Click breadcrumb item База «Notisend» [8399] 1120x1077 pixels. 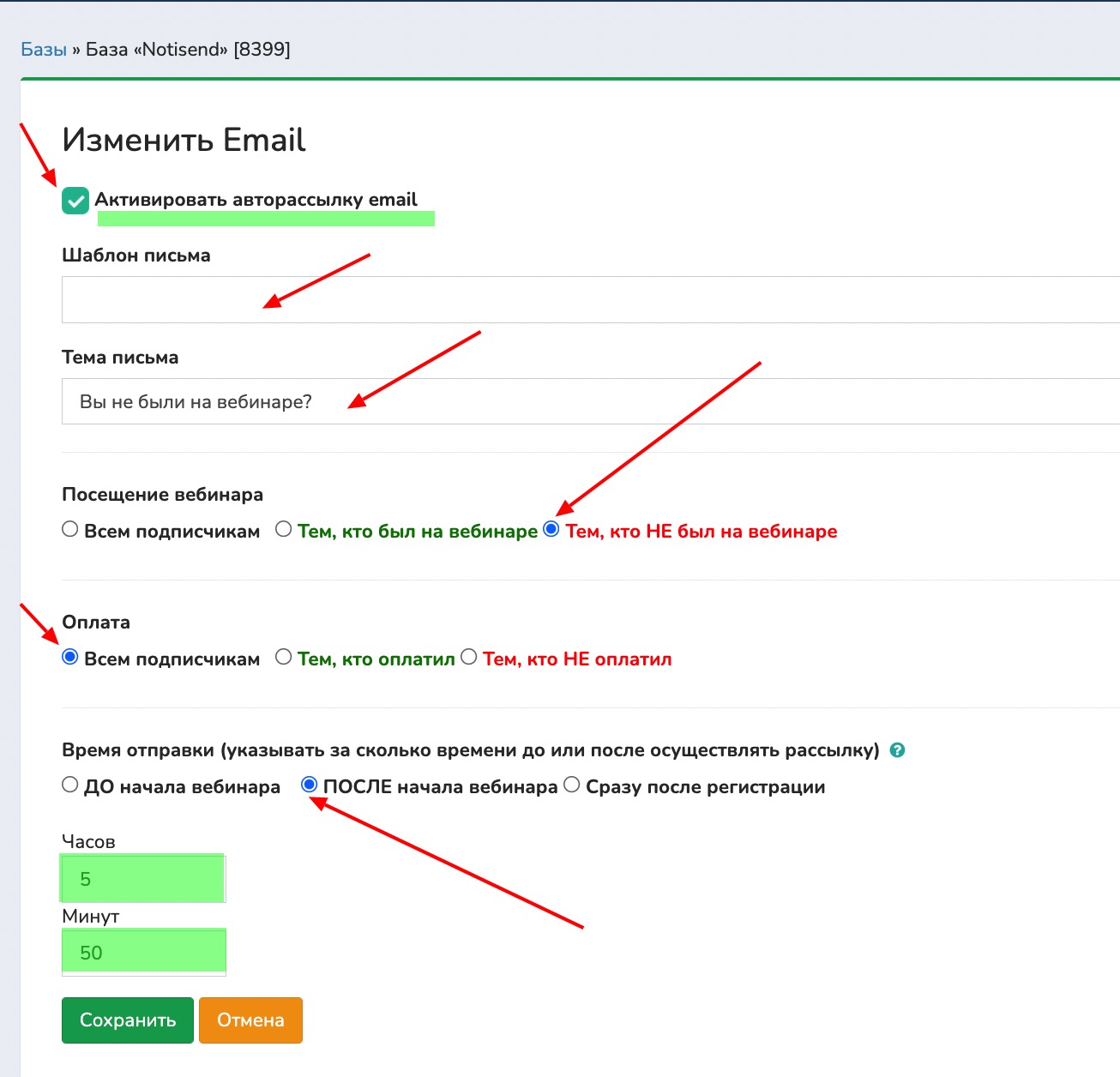(x=188, y=50)
